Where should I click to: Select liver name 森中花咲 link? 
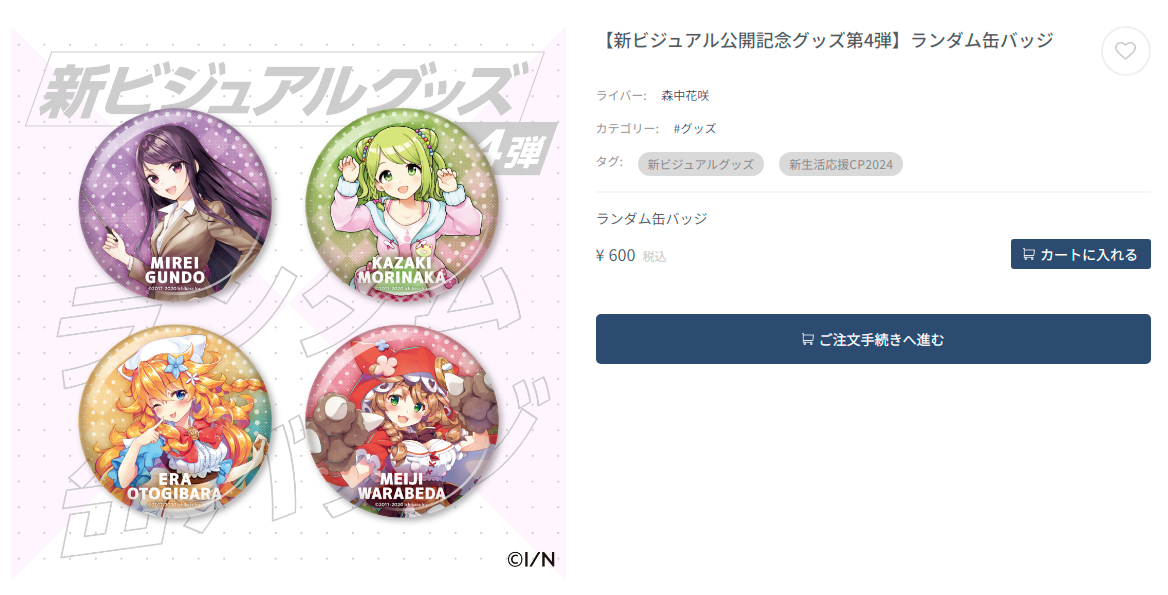tap(685, 96)
